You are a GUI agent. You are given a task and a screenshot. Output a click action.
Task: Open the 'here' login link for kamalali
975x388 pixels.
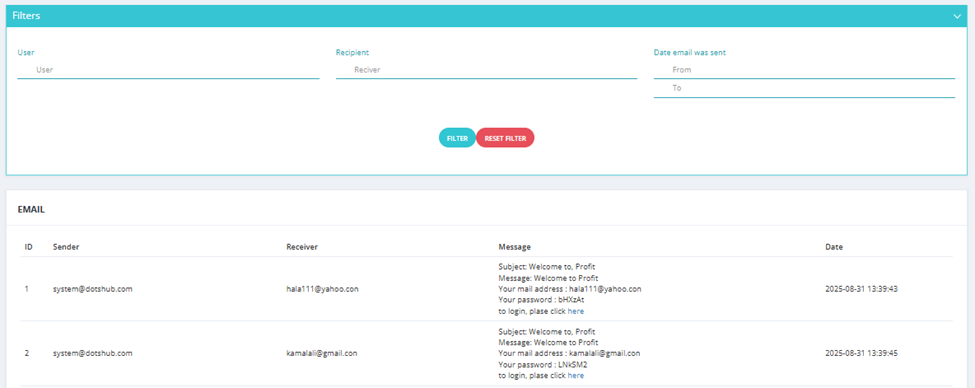tap(576, 376)
